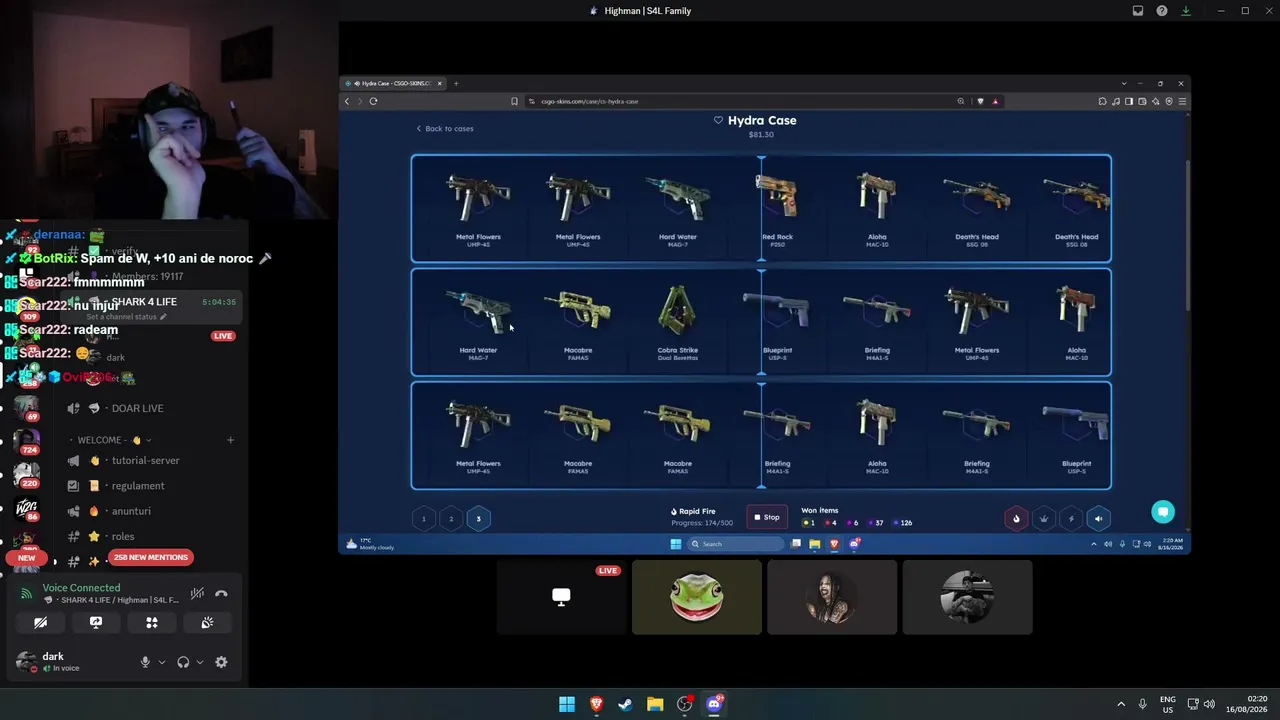The image size is (1280, 720).
Task: Select the Blueprint USP-S skin in middle row
Action: pos(777,322)
